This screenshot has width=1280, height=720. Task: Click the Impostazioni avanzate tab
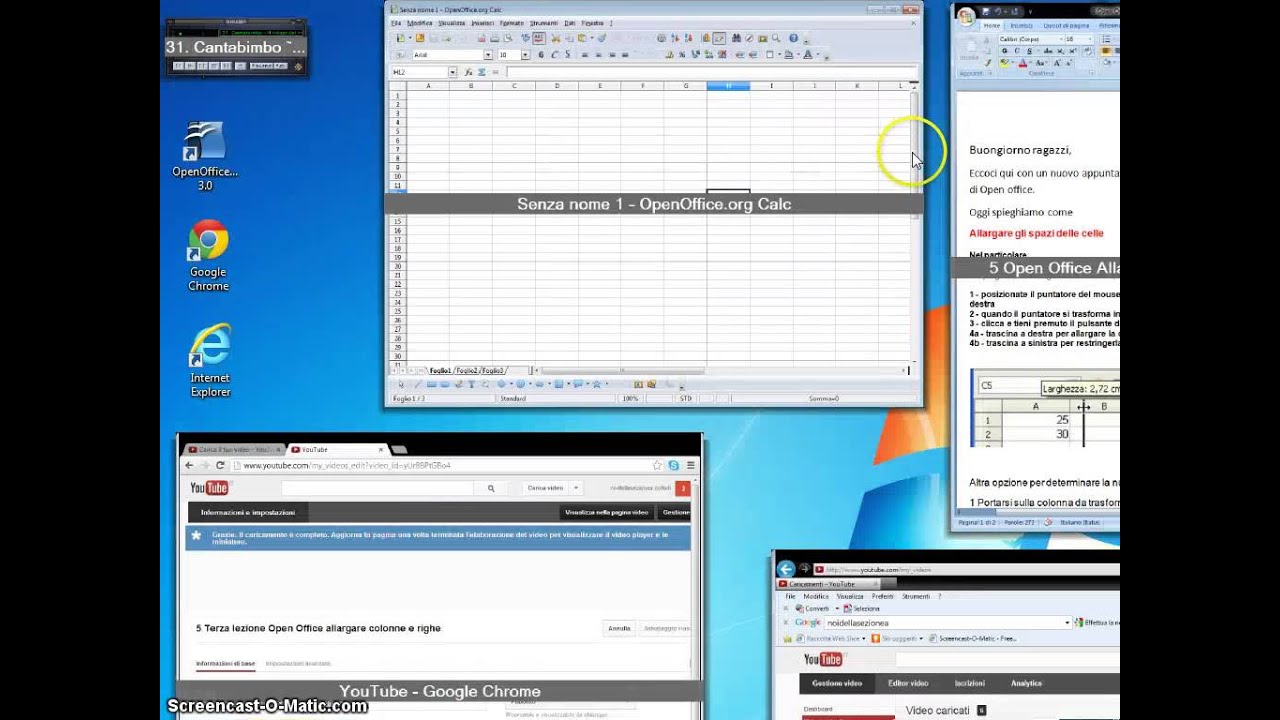coord(298,664)
